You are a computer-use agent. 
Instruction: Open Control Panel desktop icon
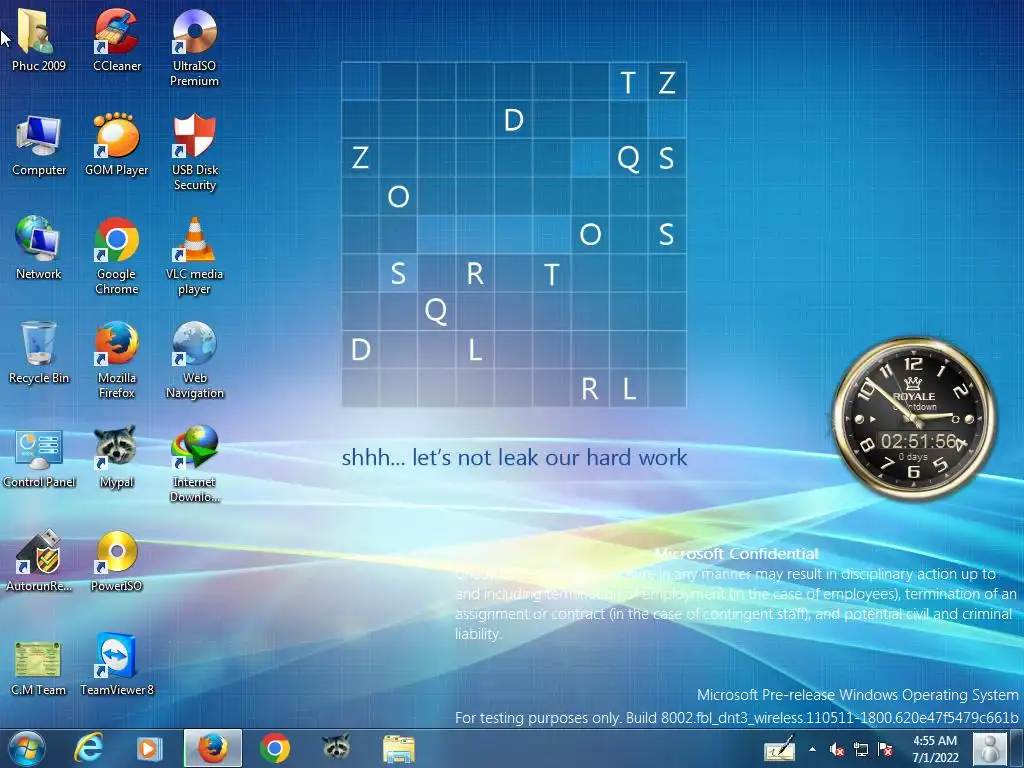[39, 457]
